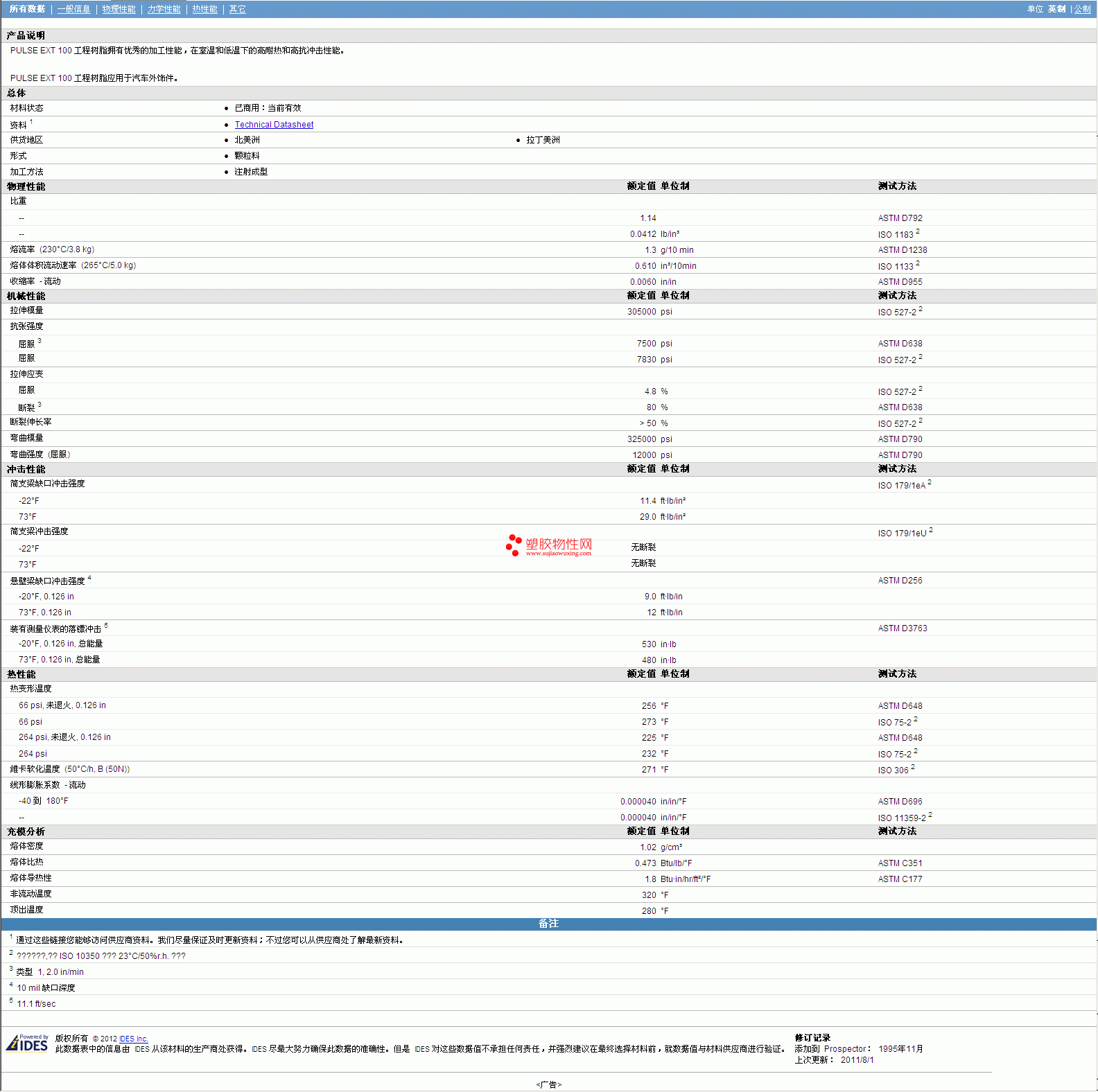Click the ISO 179/1eA test method

(x=904, y=485)
